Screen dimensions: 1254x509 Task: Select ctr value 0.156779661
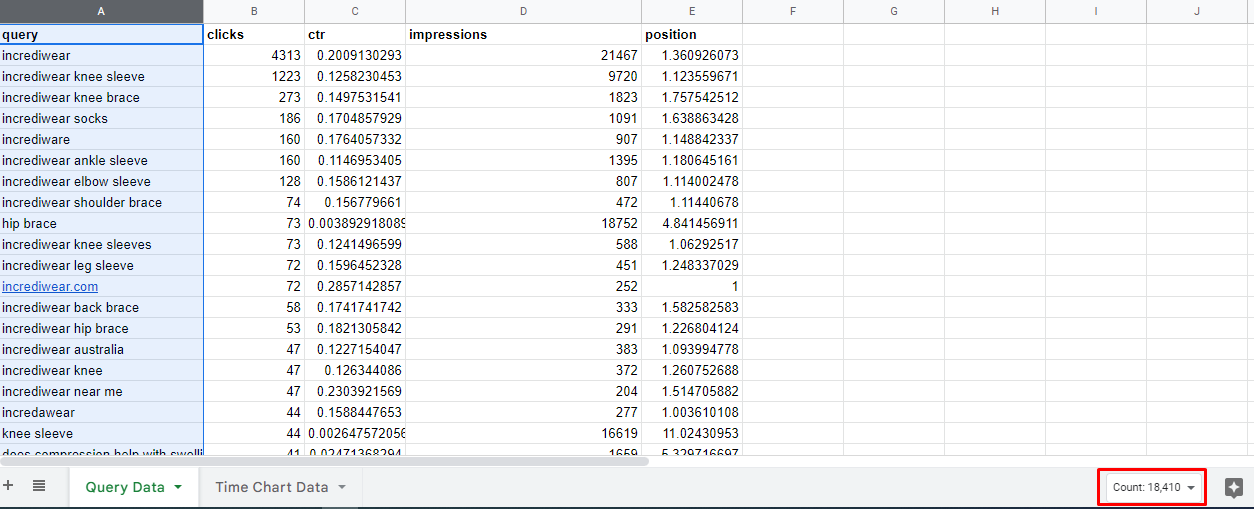pyautogui.click(x=355, y=202)
